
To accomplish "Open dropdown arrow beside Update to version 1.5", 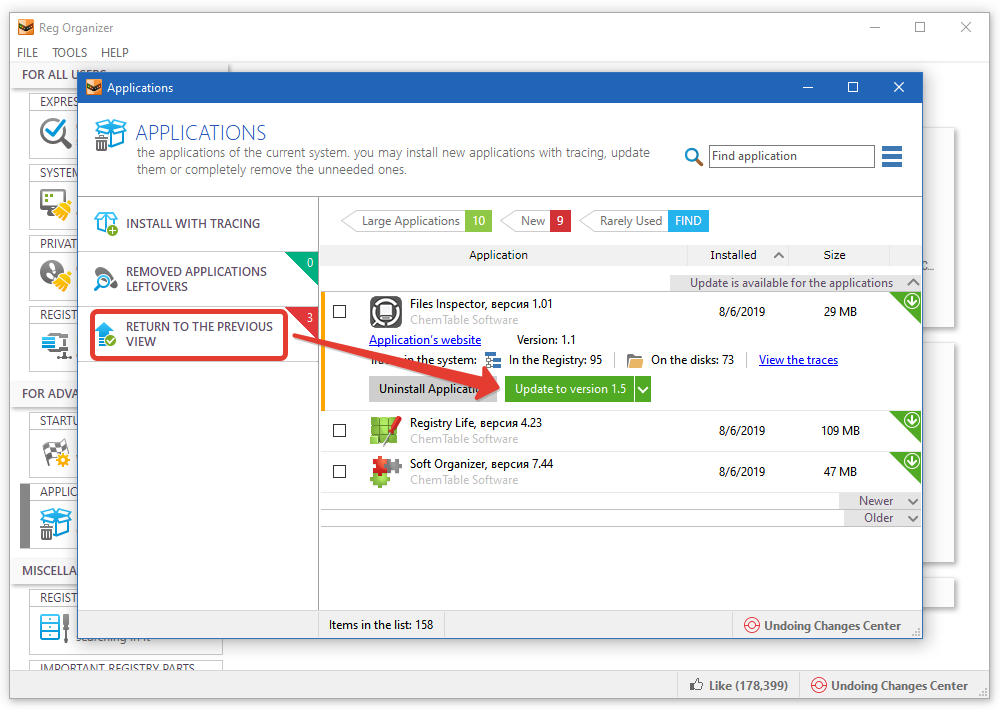I will 643,389.
